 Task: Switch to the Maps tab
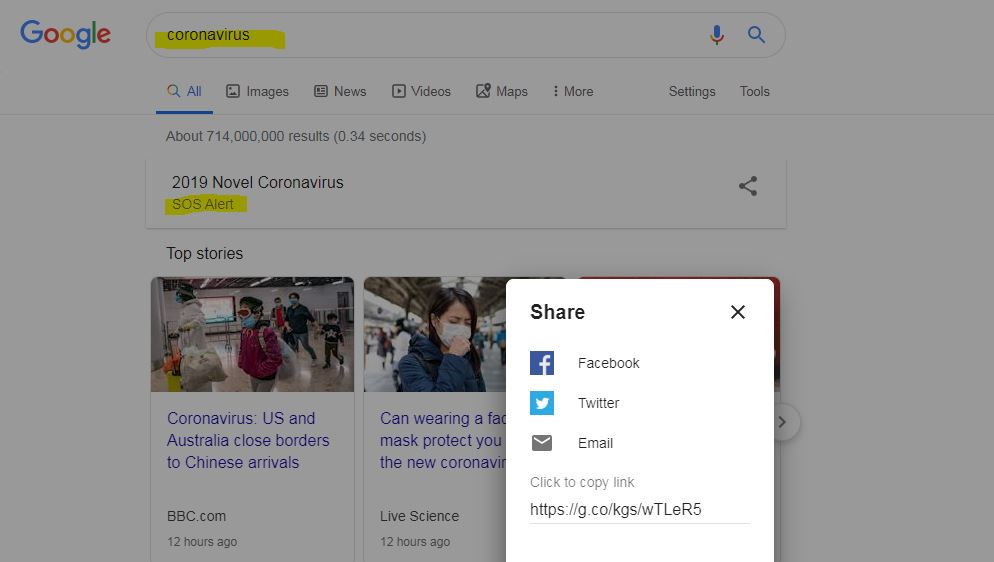tap(502, 91)
